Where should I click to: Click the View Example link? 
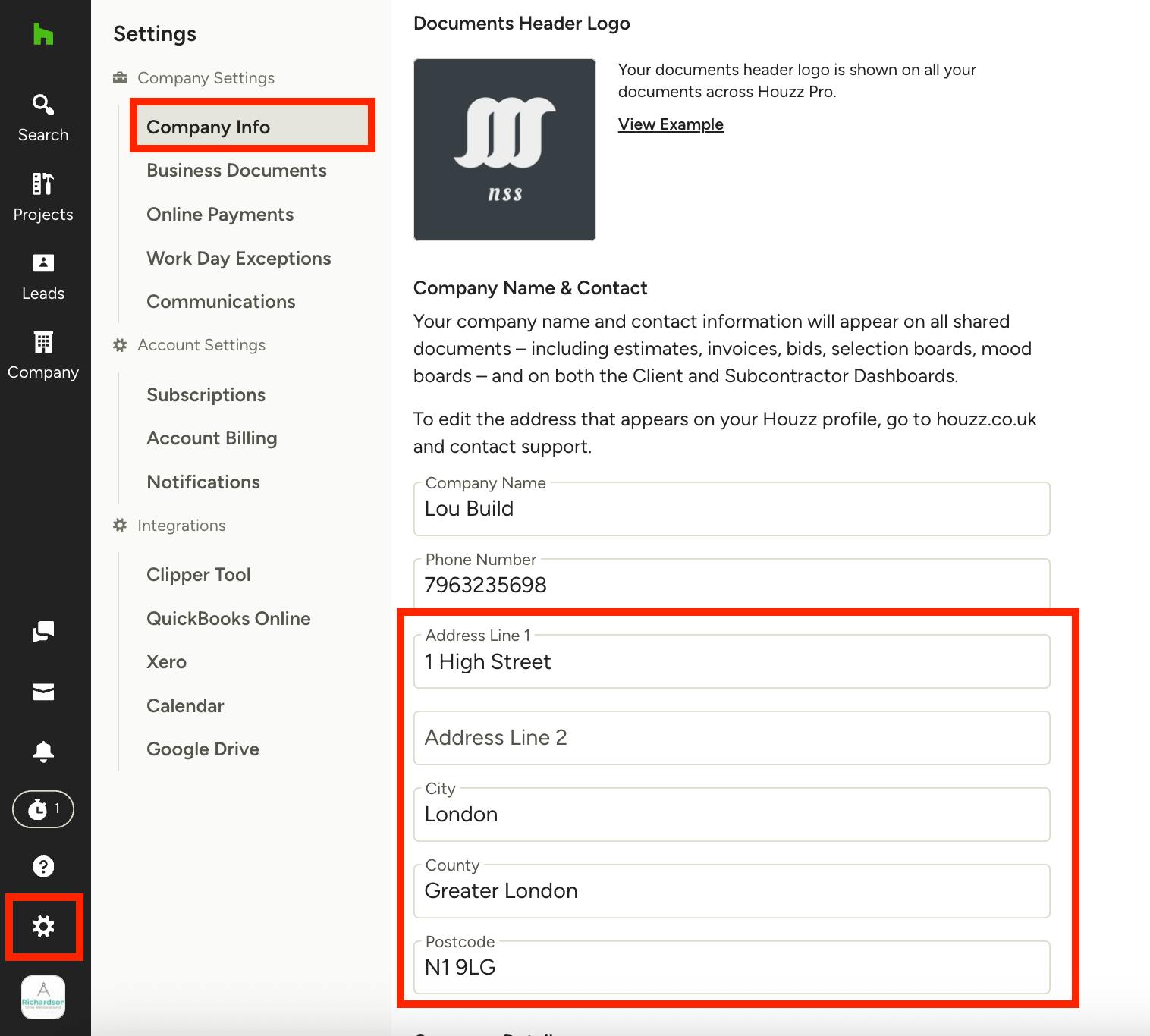(671, 124)
